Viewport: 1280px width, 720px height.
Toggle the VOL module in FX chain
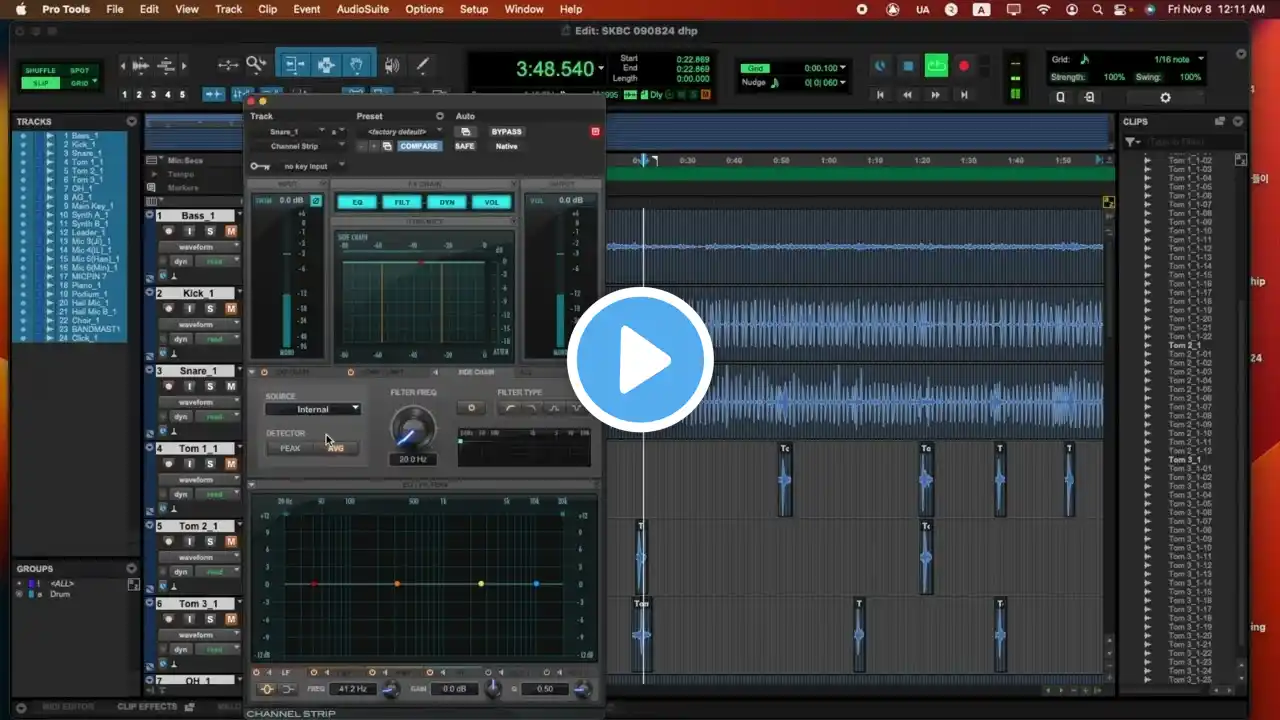click(x=491, y=202)
